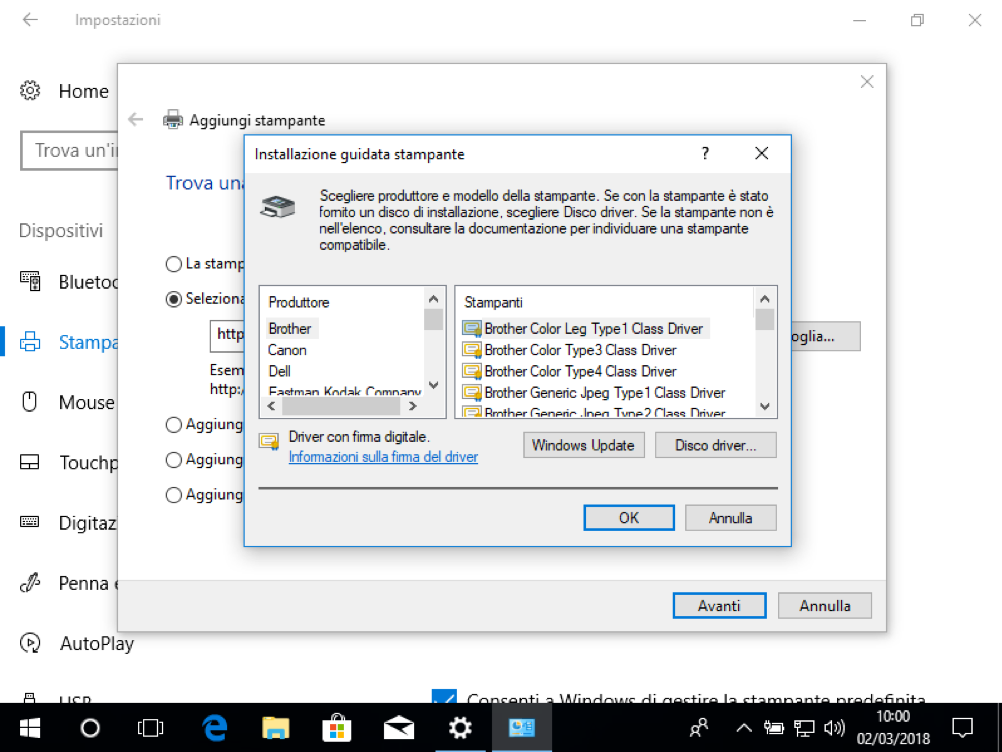Select the second Aggiungi radio option
The height and width of the screenshot is (752, 1002).
(x=173, y=460)
